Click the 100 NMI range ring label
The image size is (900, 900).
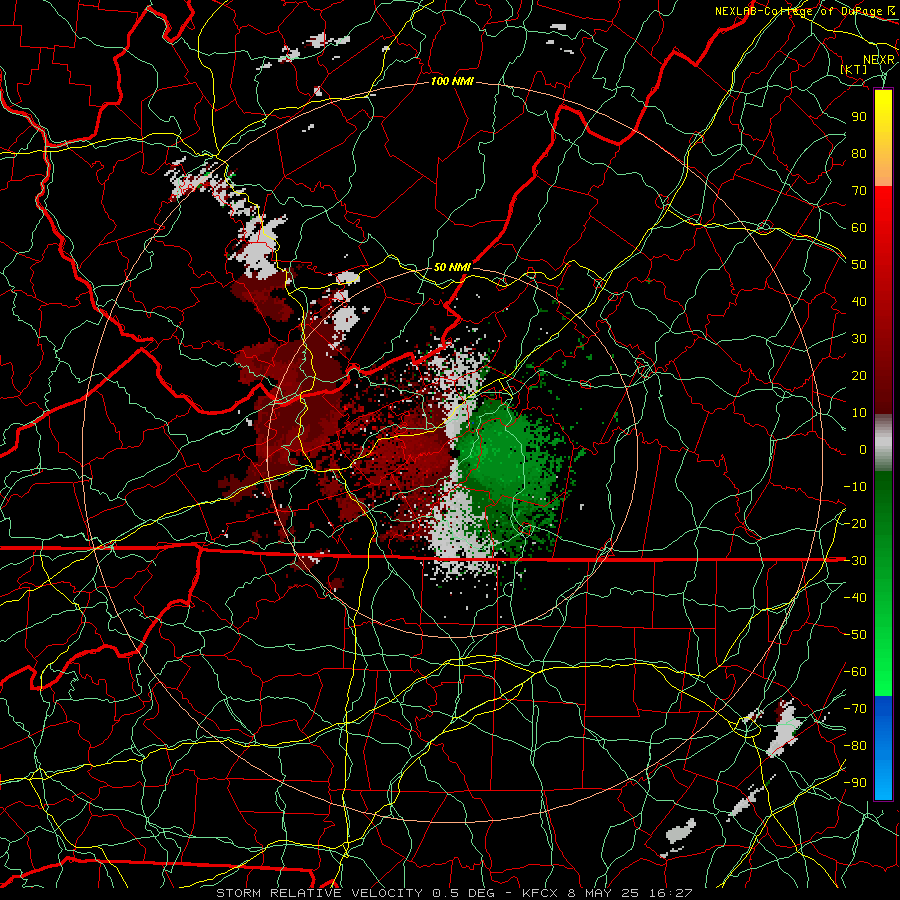click(452, 82)
